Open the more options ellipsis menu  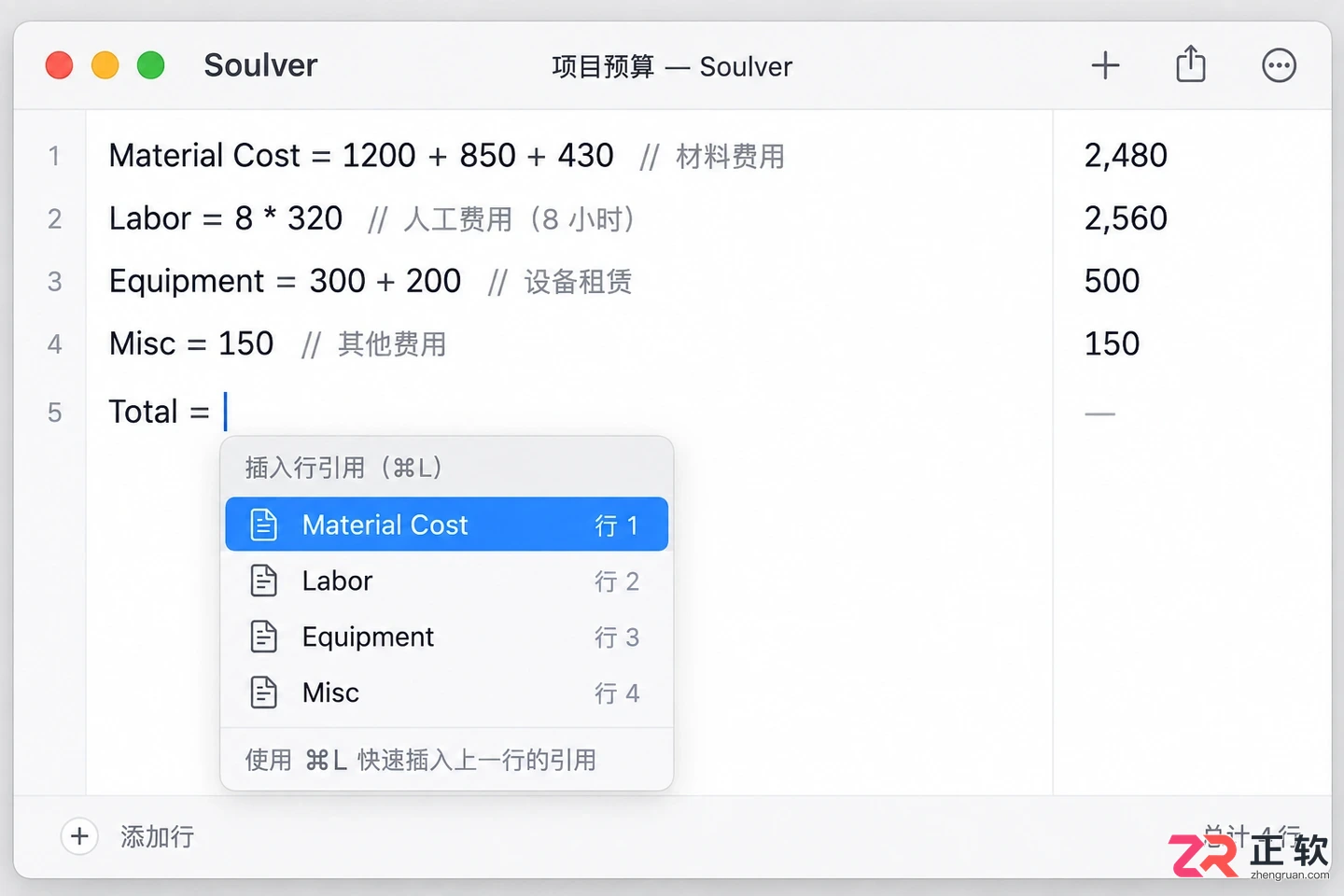pyautogui.click(x=1279, y=65)
